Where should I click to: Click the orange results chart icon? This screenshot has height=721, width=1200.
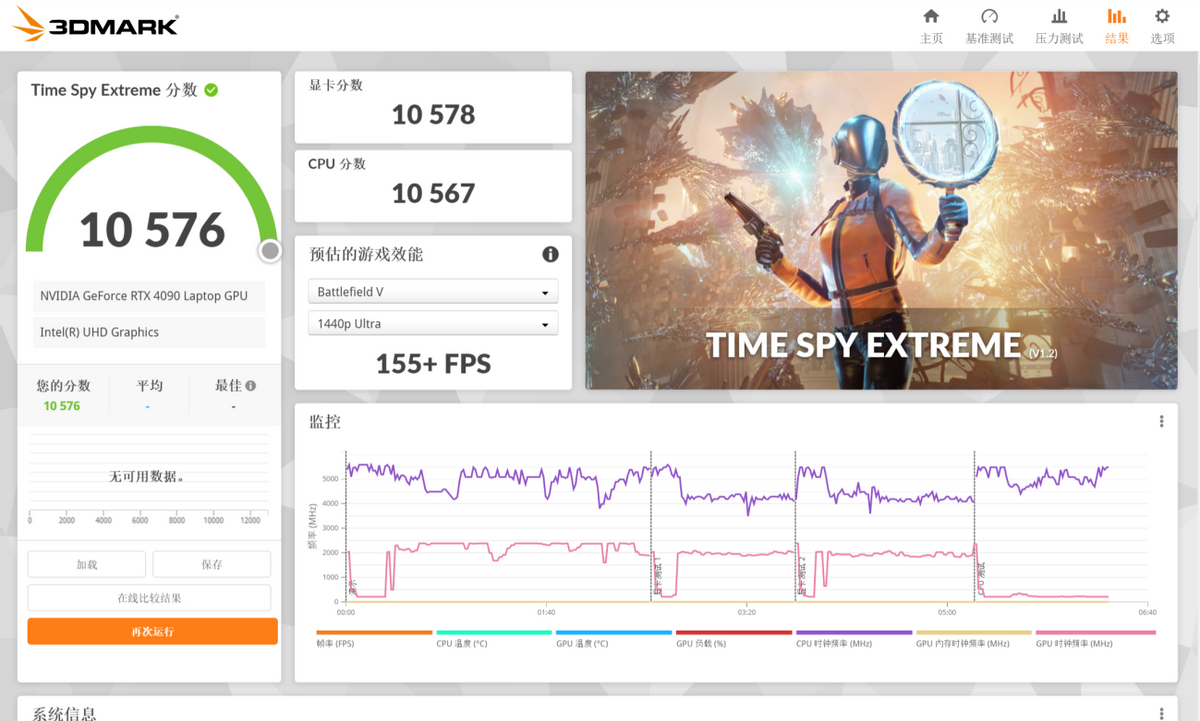[x=1117, y=16]
